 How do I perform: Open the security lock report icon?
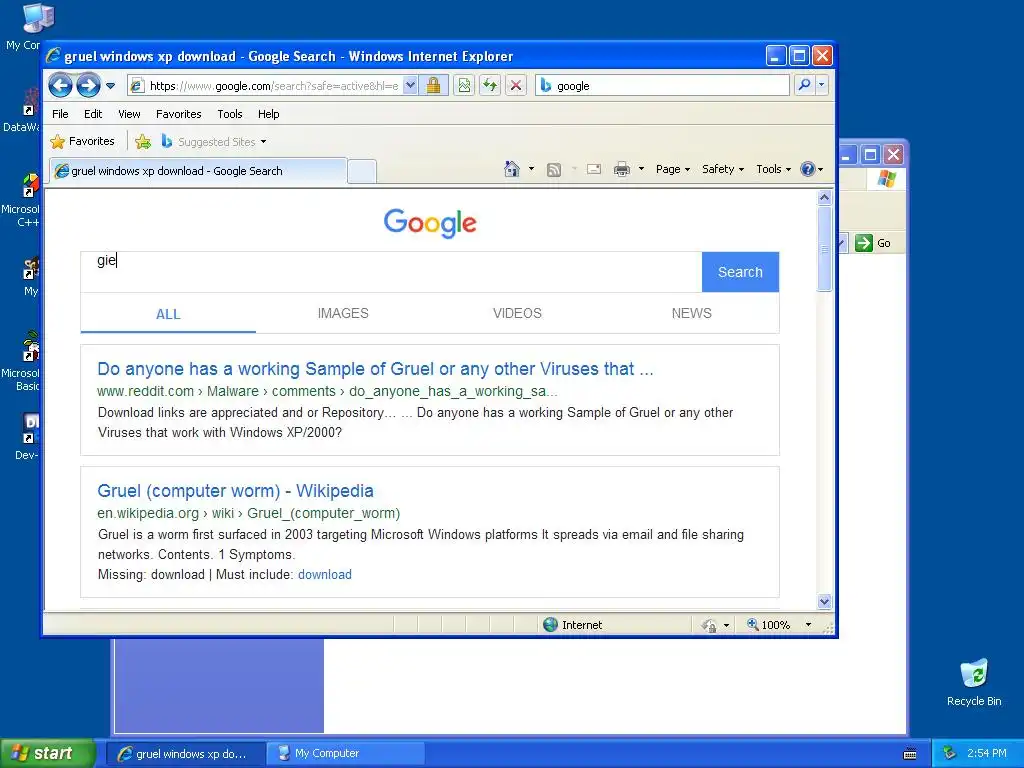coord(434,86)
